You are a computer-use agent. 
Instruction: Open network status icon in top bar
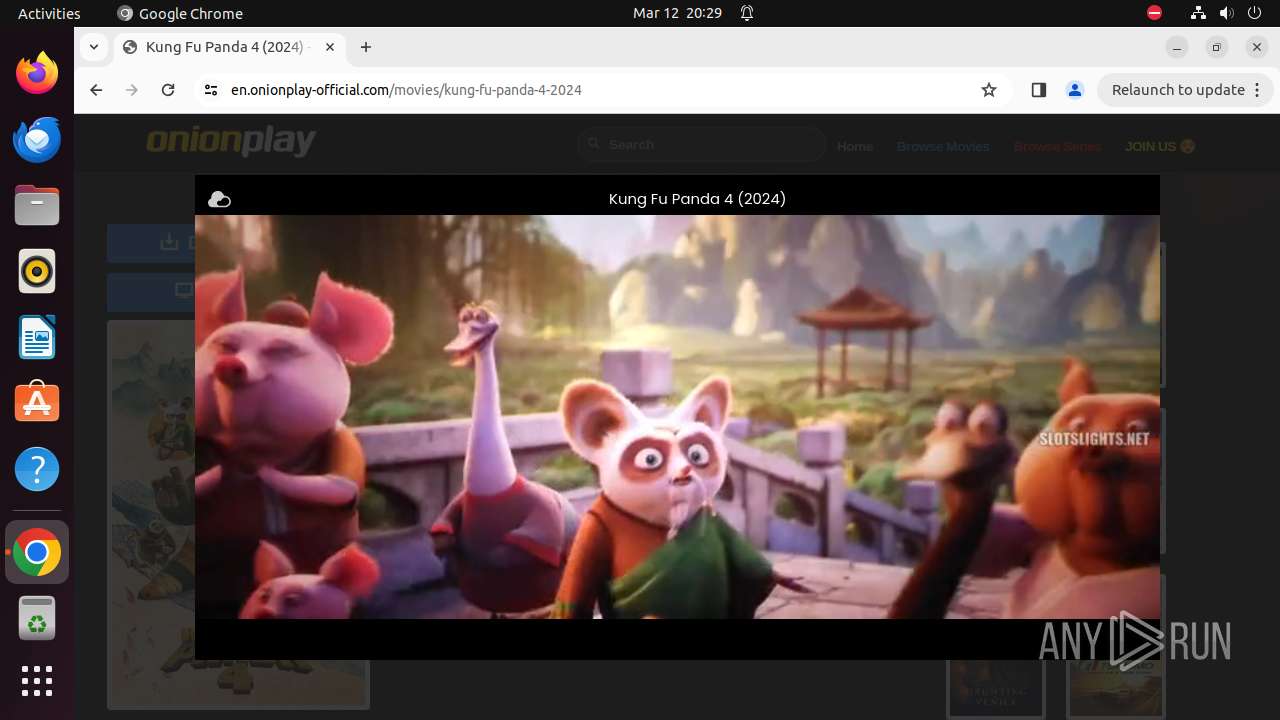pos(1199,13)
